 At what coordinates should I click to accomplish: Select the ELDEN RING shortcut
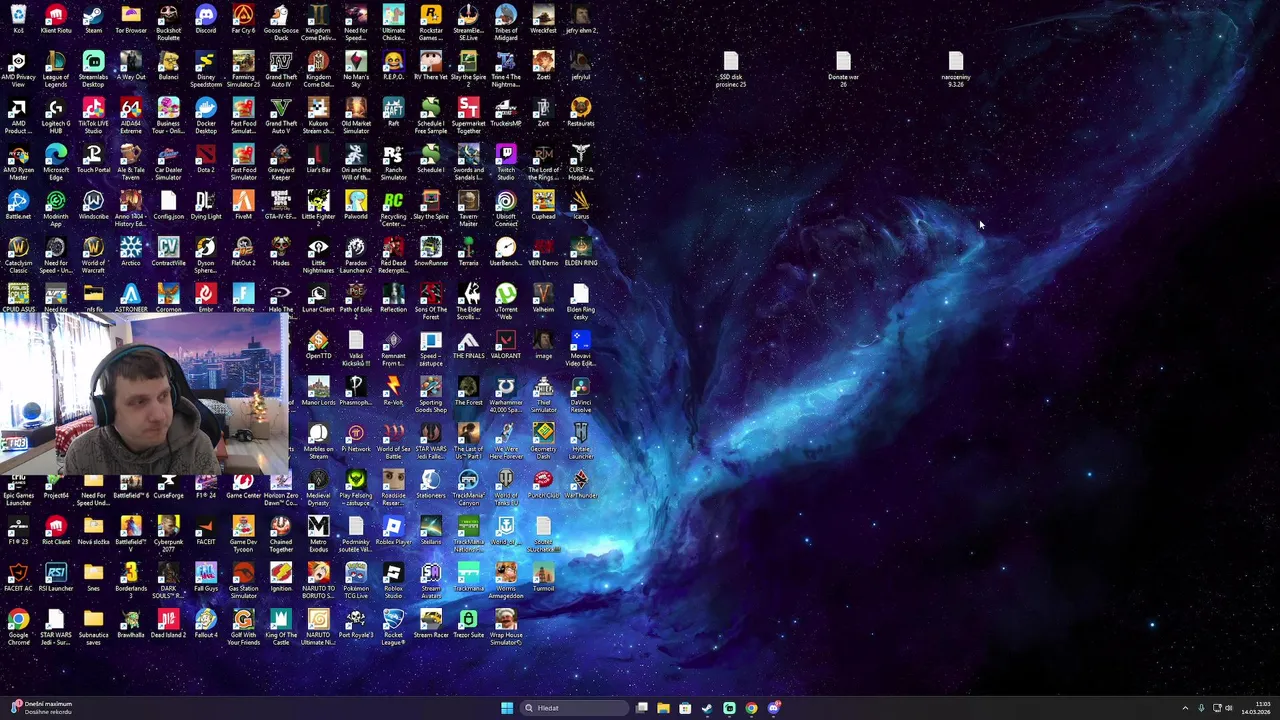pos(581,252)
